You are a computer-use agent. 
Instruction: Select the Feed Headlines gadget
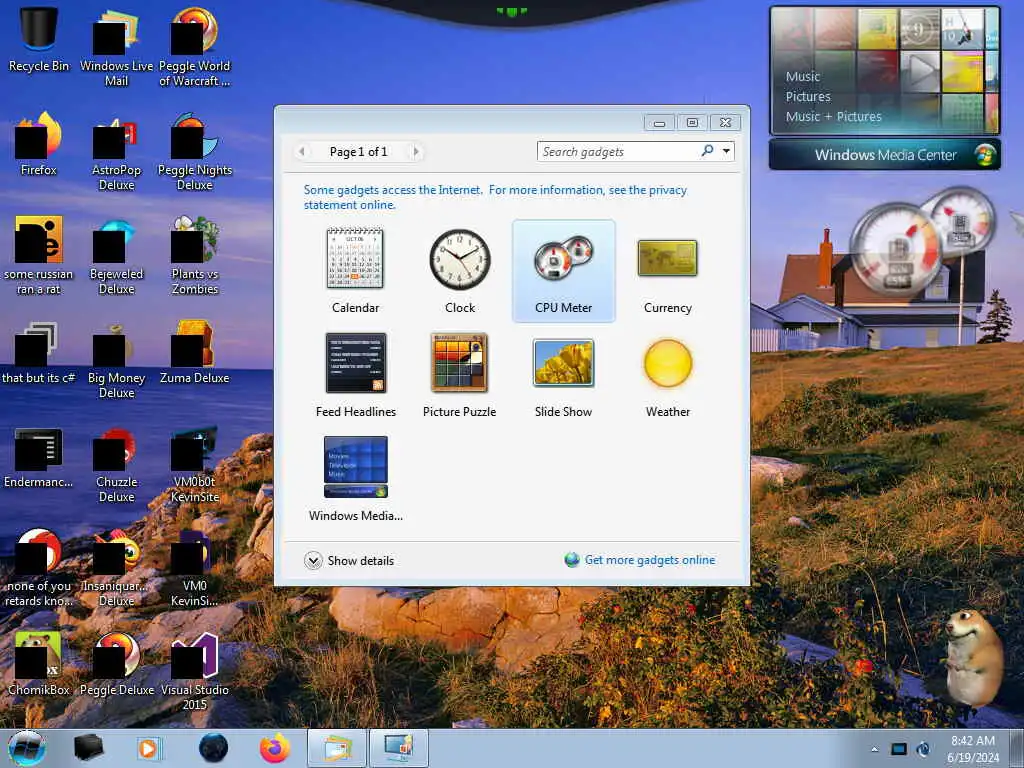pyautogui.click(x=355, y=375)
